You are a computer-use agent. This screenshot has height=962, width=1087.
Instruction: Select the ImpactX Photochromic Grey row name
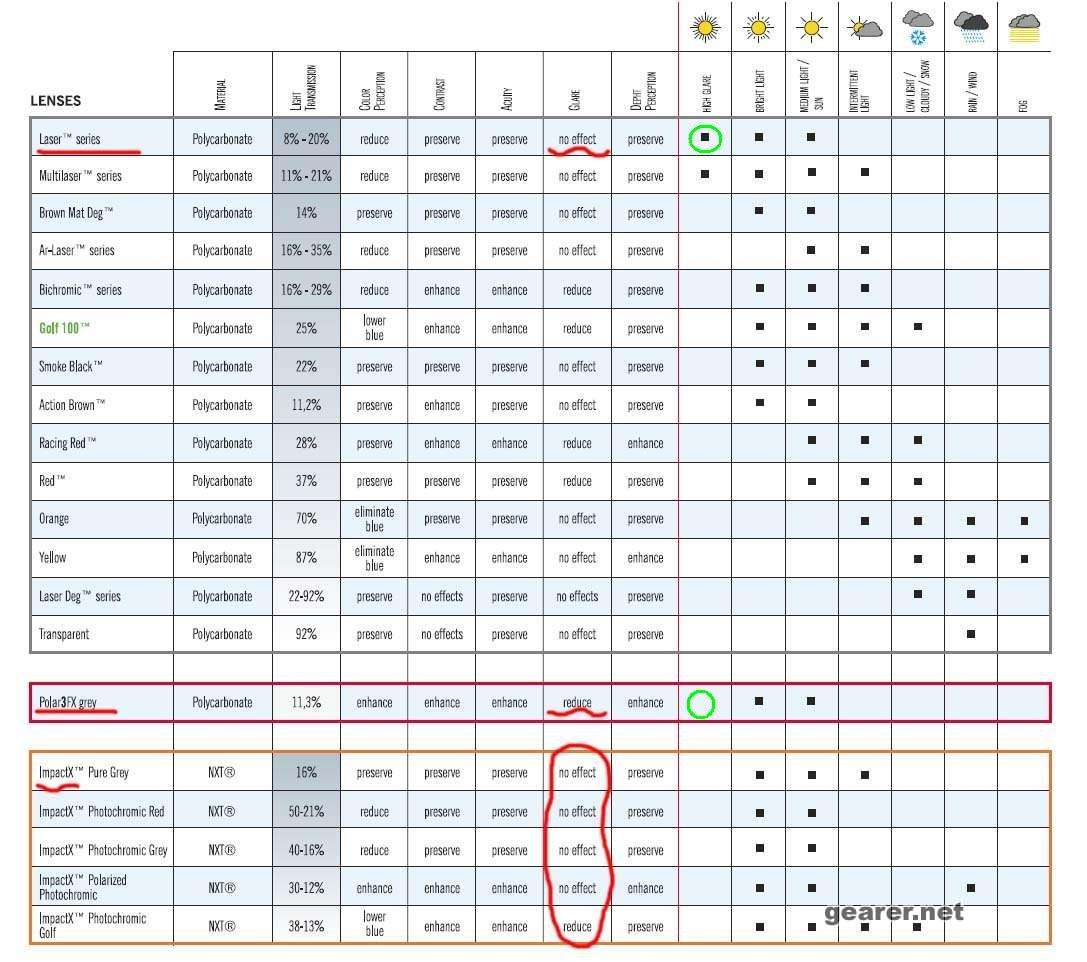[x=103, y=850]
